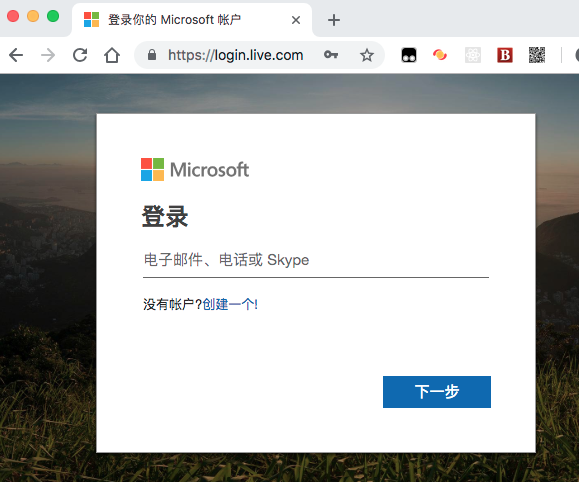Screen dimensions: 579x482
Task: Open the QR code extension icon
Action: [537, 55]
